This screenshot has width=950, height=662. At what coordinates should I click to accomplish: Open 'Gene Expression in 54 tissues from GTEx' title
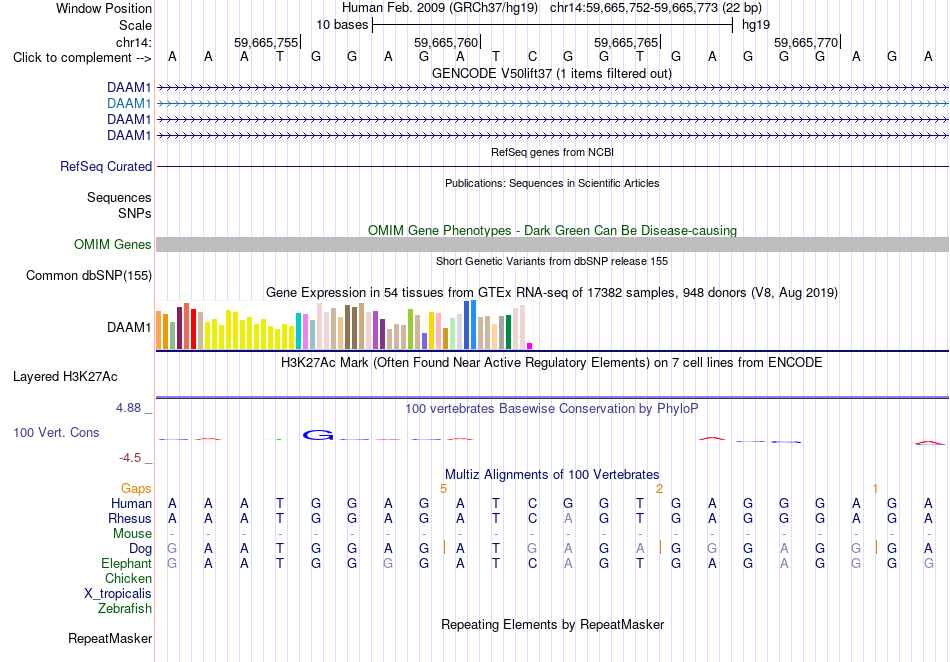[x=552, y=293]
